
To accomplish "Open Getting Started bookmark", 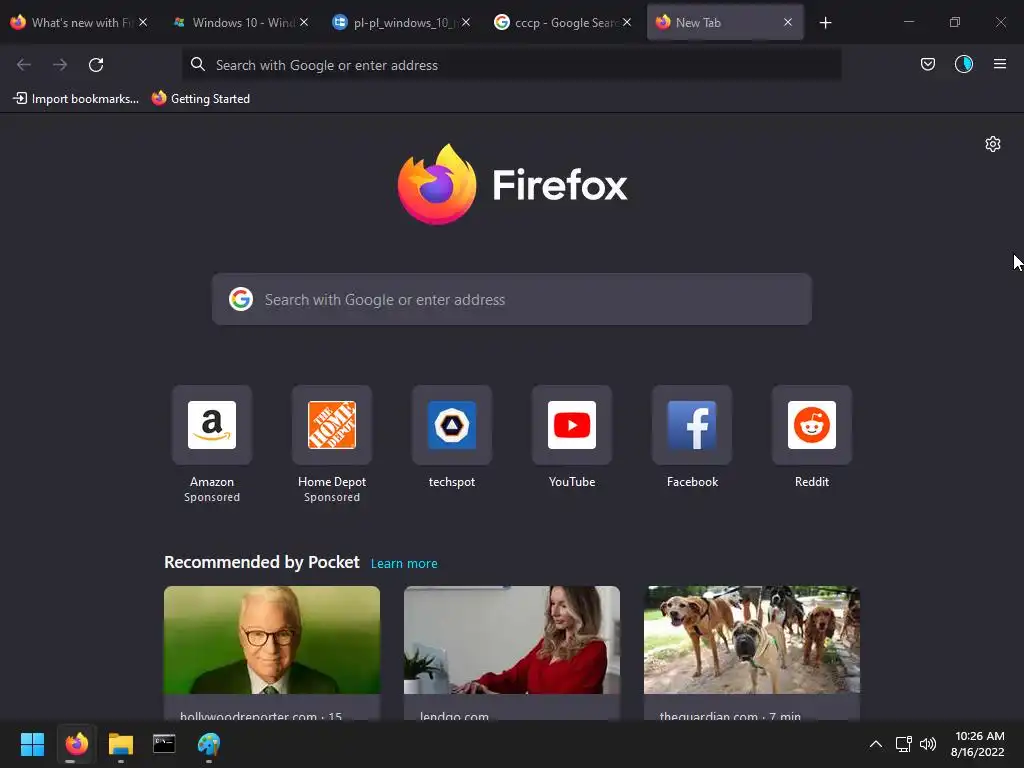I will [200, 99].
